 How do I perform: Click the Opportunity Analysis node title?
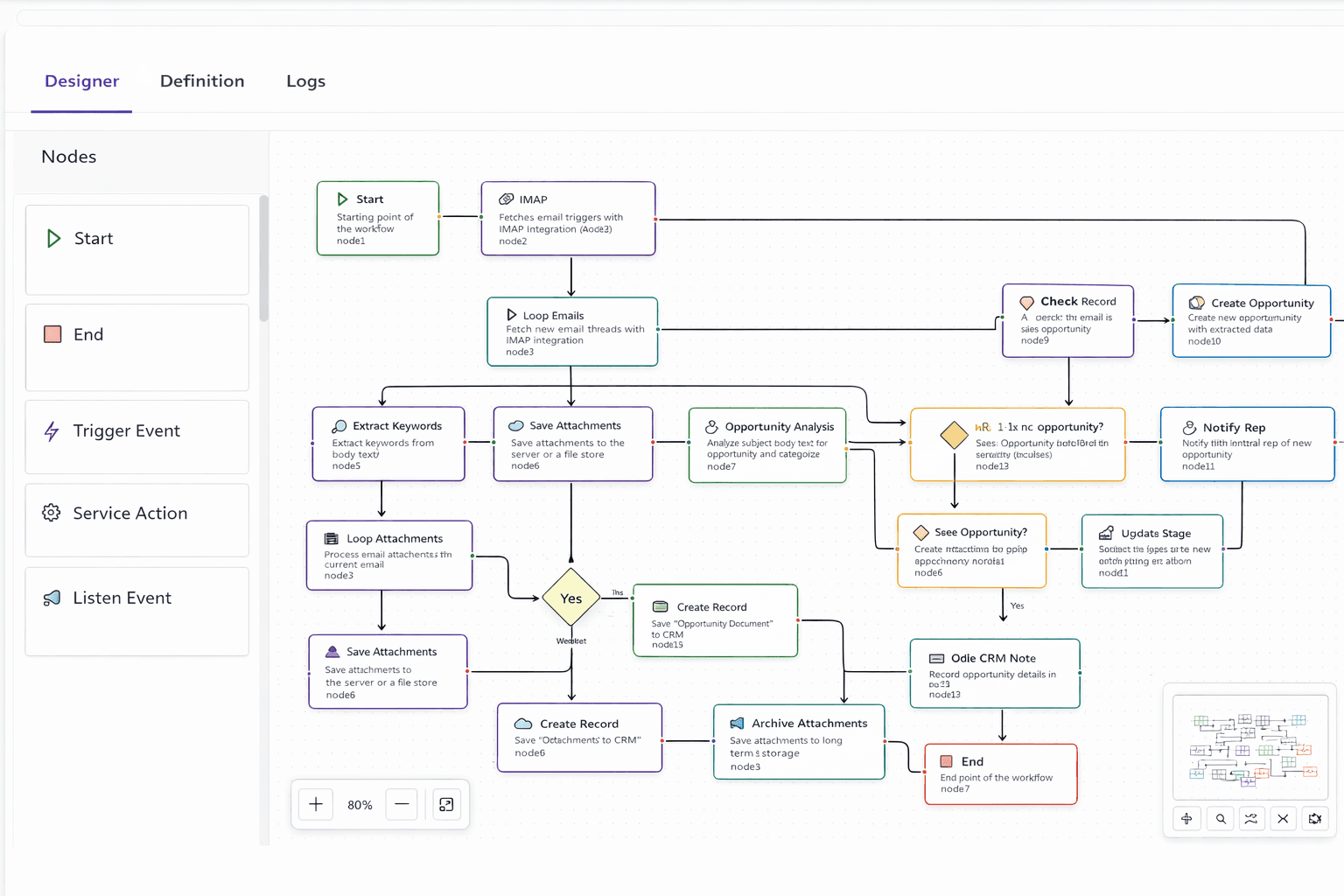[x=780, y=427]
